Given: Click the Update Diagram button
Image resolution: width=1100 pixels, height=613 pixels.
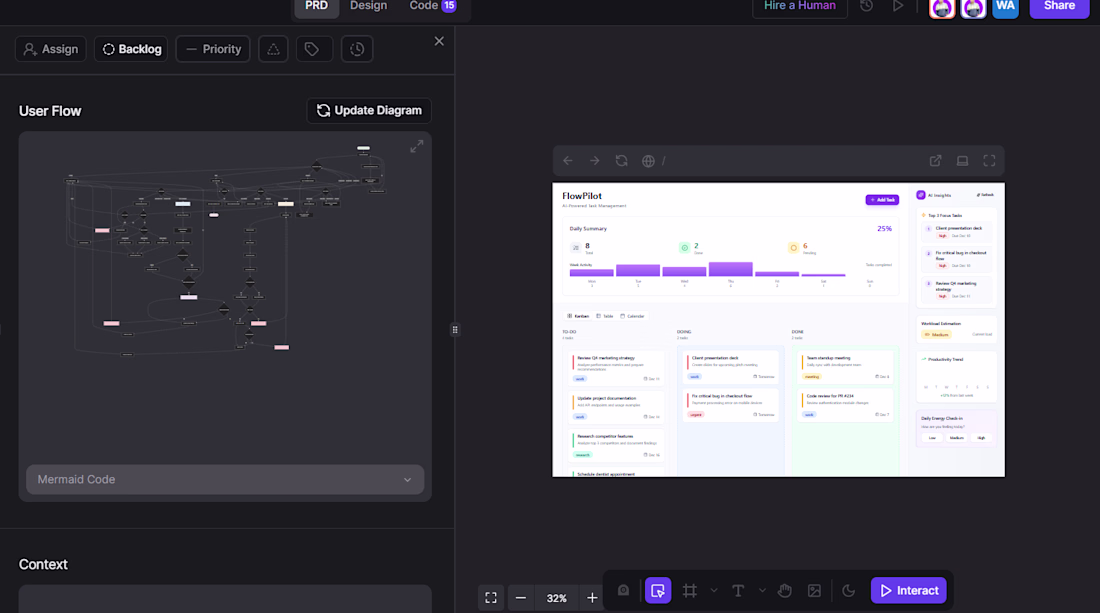Looking at the screenshot, I should tap(369, 111).
